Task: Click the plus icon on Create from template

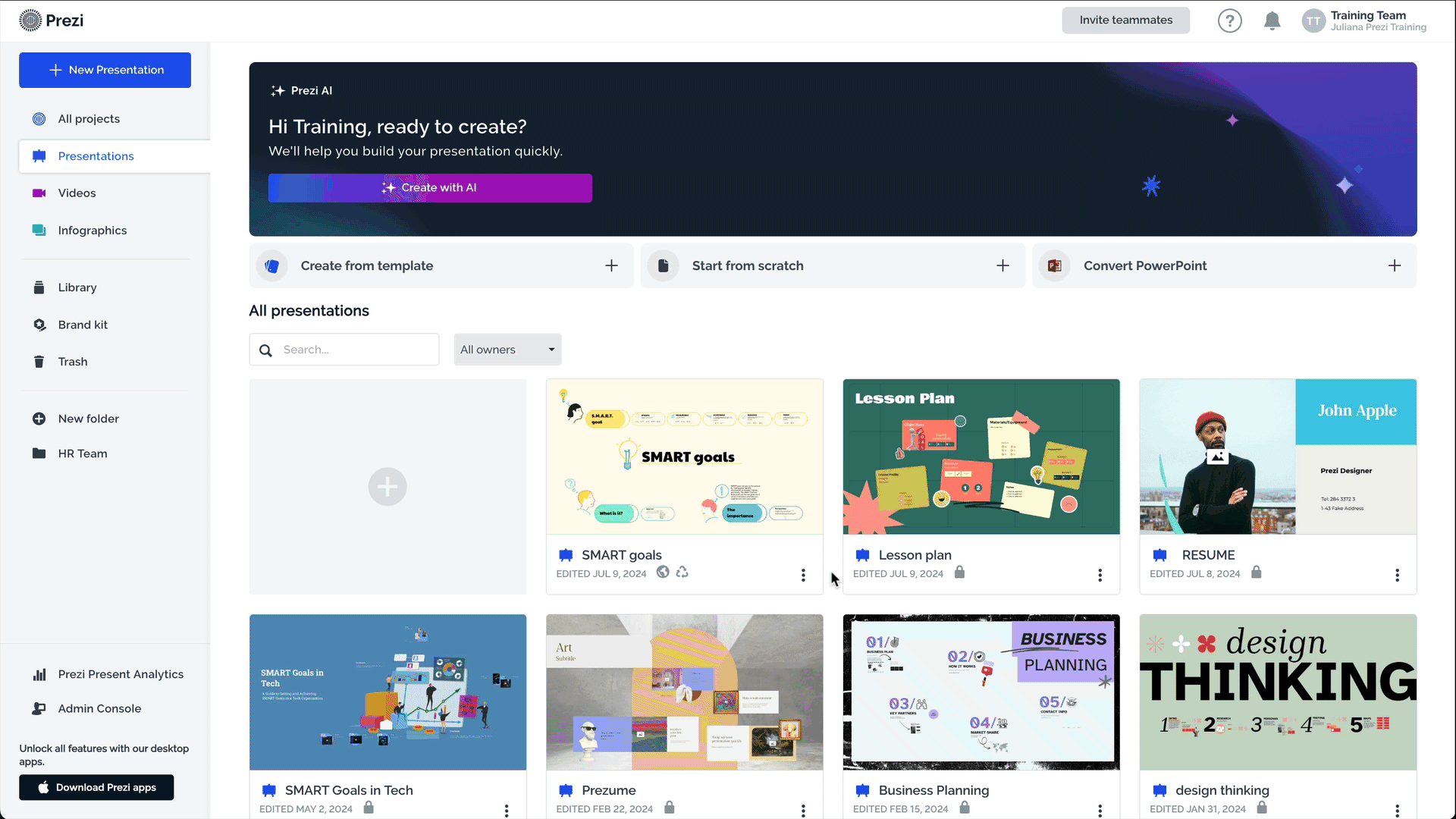Action: (x=611, y=265)
